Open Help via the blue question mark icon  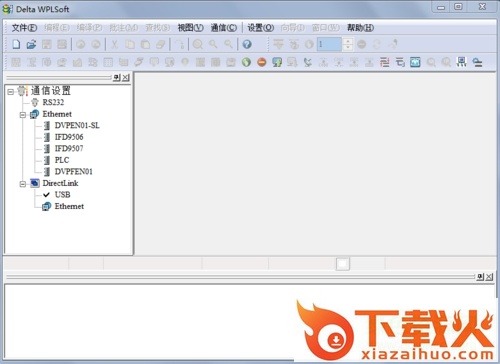click(247, 44)
